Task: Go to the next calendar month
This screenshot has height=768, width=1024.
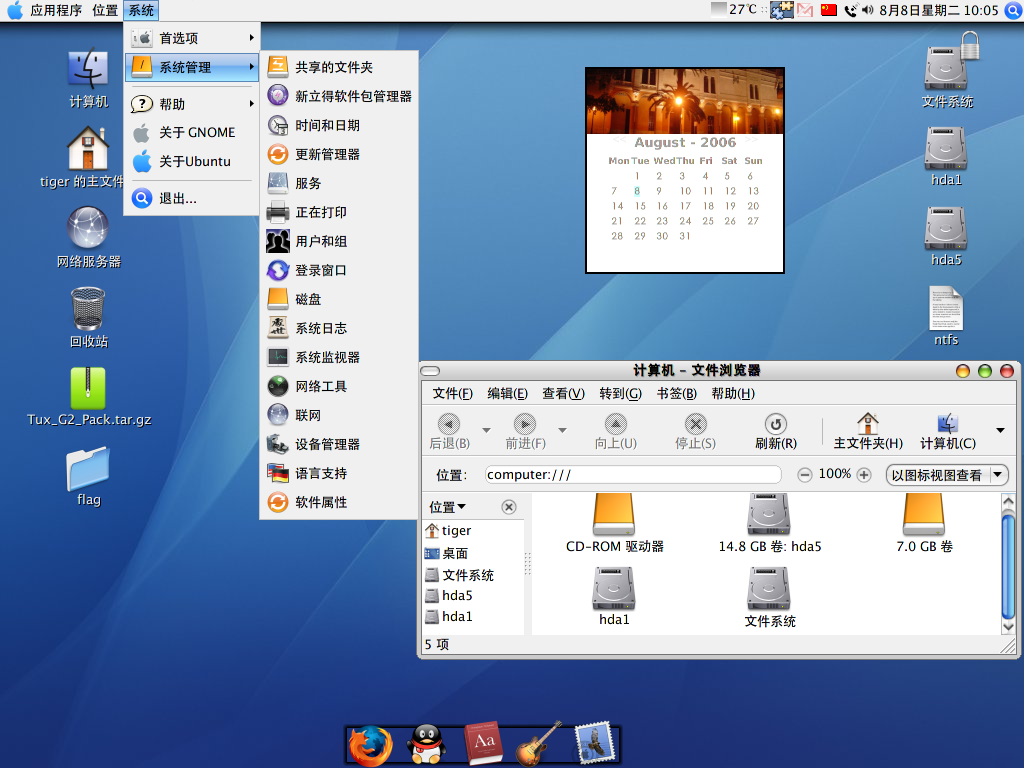Action: [x=752, y=140]
